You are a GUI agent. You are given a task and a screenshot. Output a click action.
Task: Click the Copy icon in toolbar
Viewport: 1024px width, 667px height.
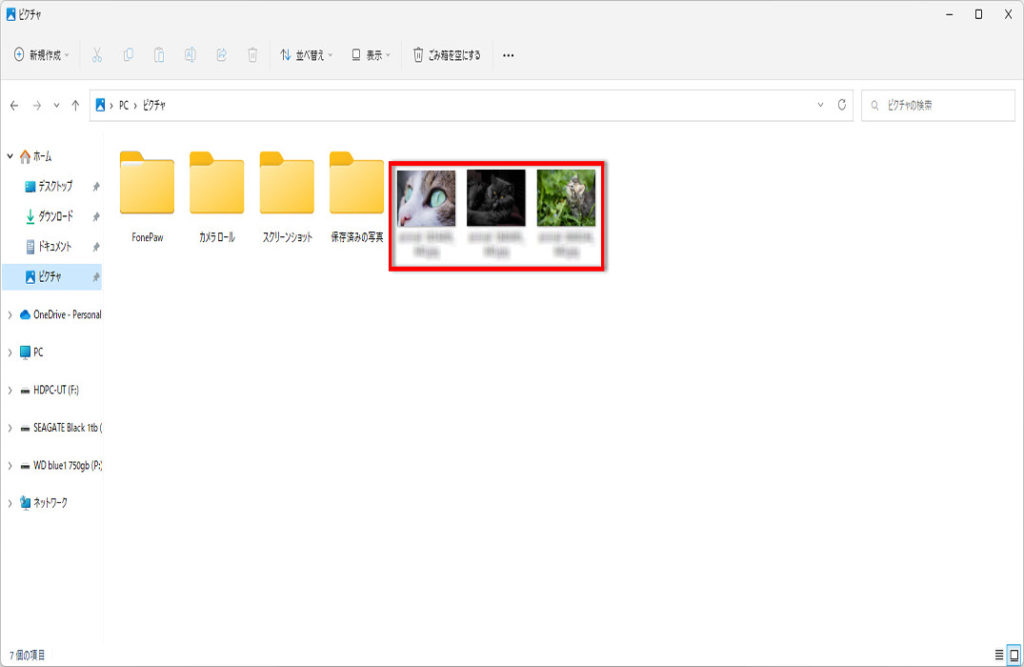[128, 55]
